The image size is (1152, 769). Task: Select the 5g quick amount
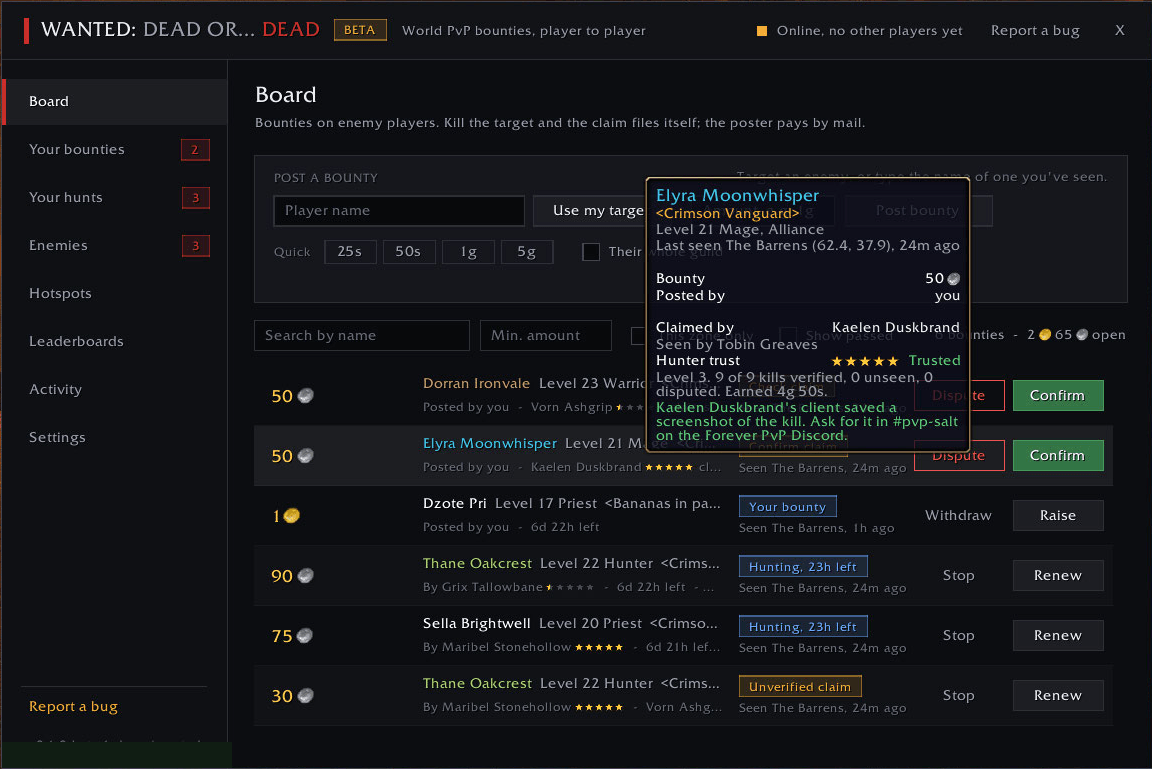coord(527,252)
